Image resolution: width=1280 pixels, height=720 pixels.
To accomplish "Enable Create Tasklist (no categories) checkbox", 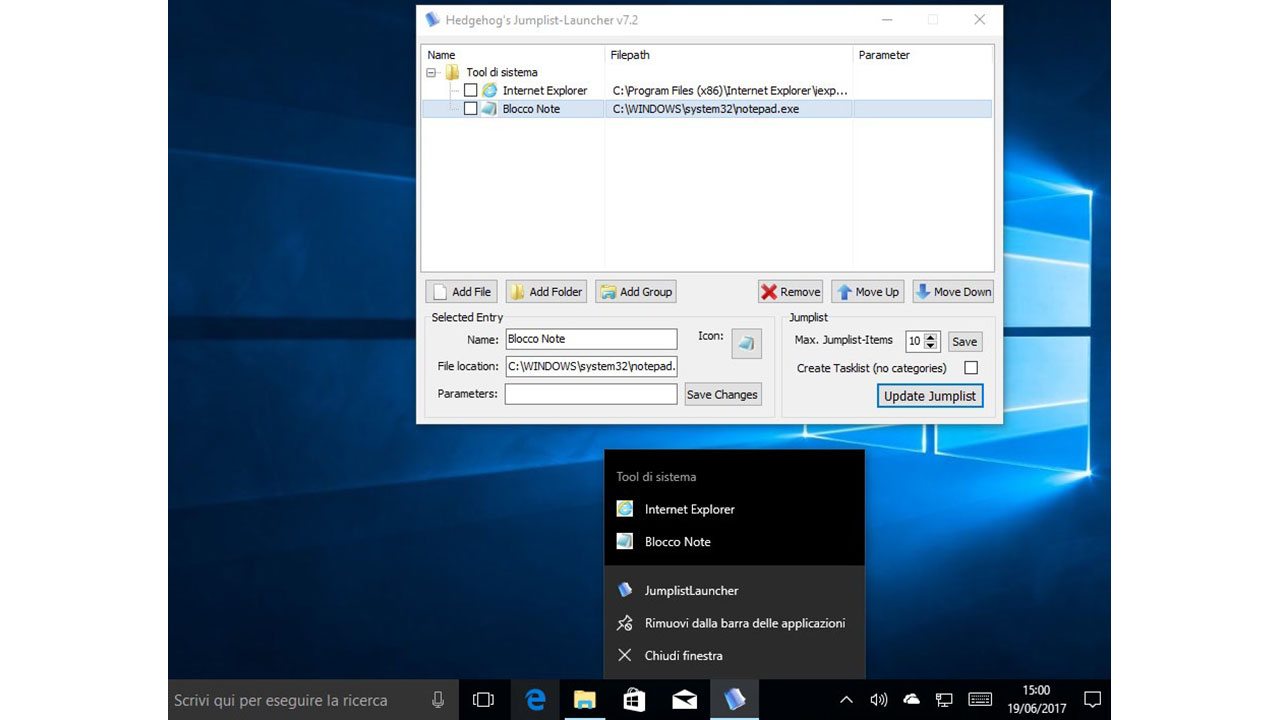I will [x=970, y=368].
